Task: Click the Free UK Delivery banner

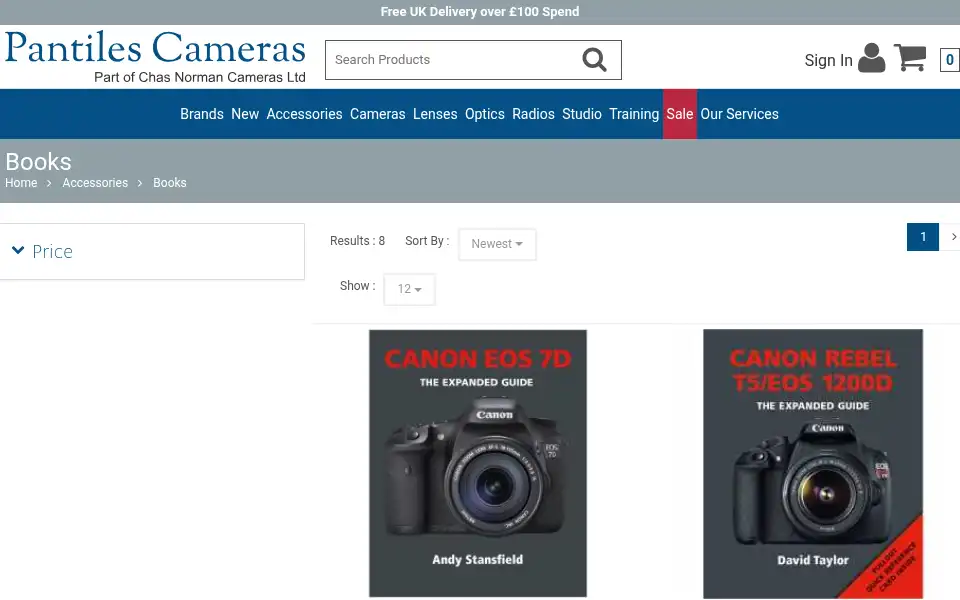Action: (x=480, y=12)
